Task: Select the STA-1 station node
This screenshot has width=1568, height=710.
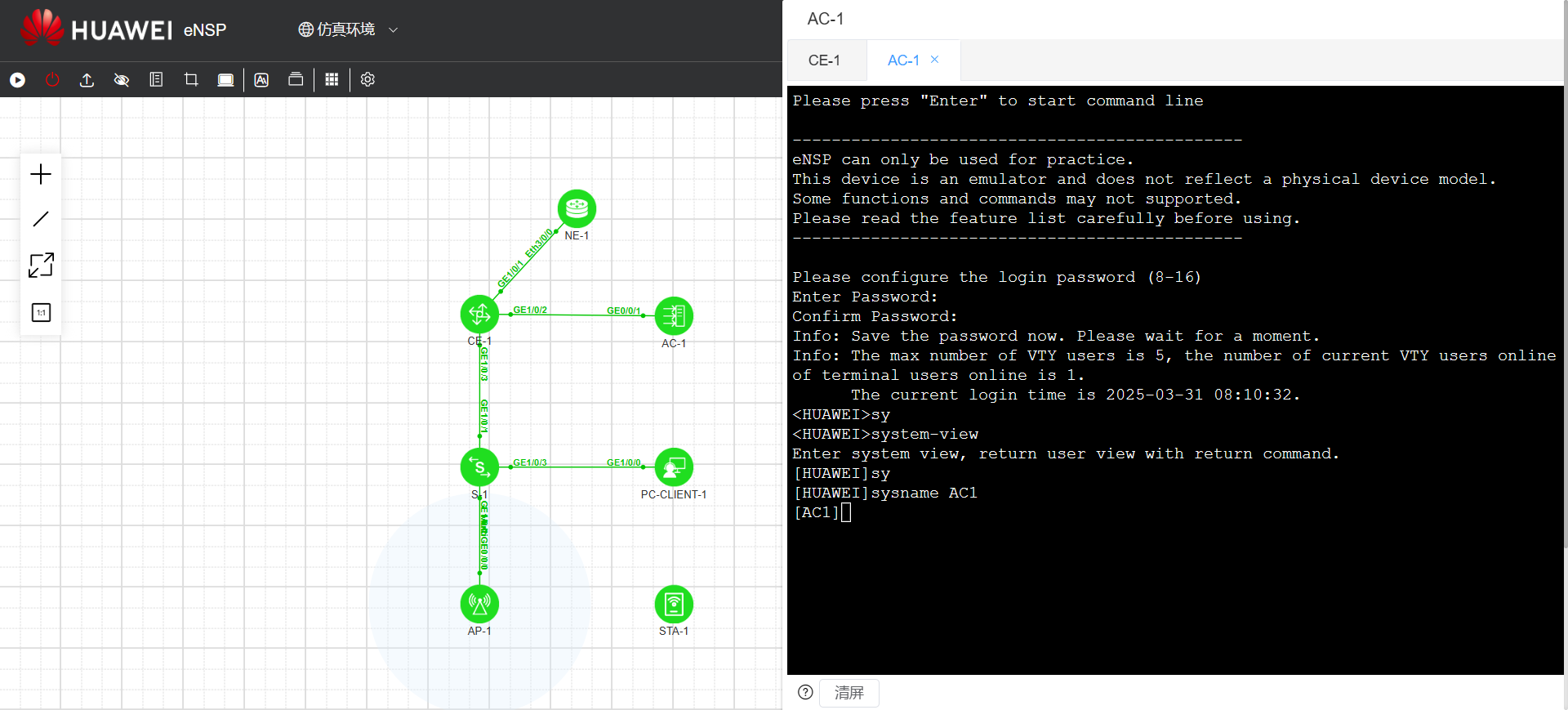Action: pyautogui.click(x=674, y=605)
